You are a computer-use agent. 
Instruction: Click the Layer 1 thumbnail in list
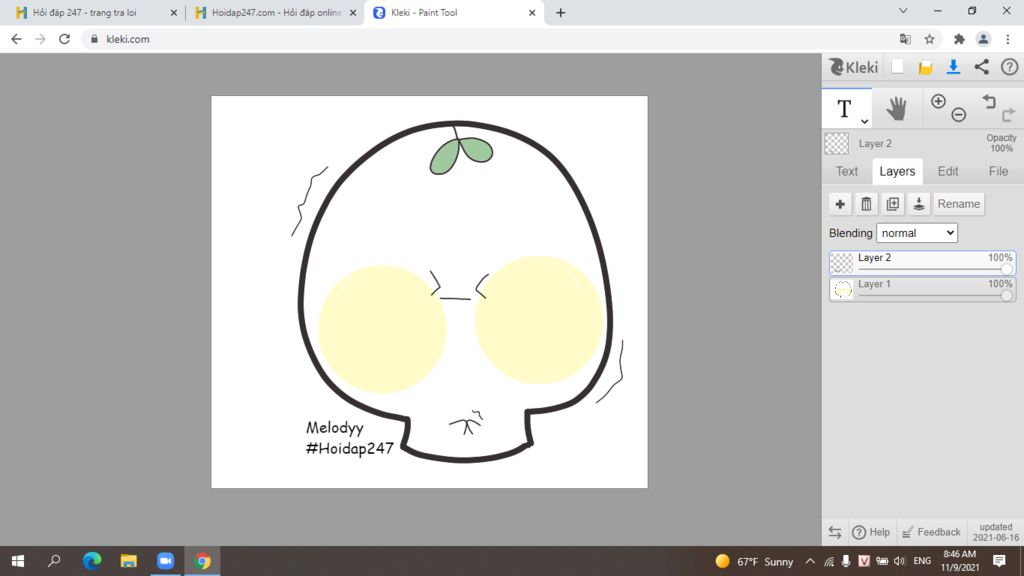[x=842, y=289]
